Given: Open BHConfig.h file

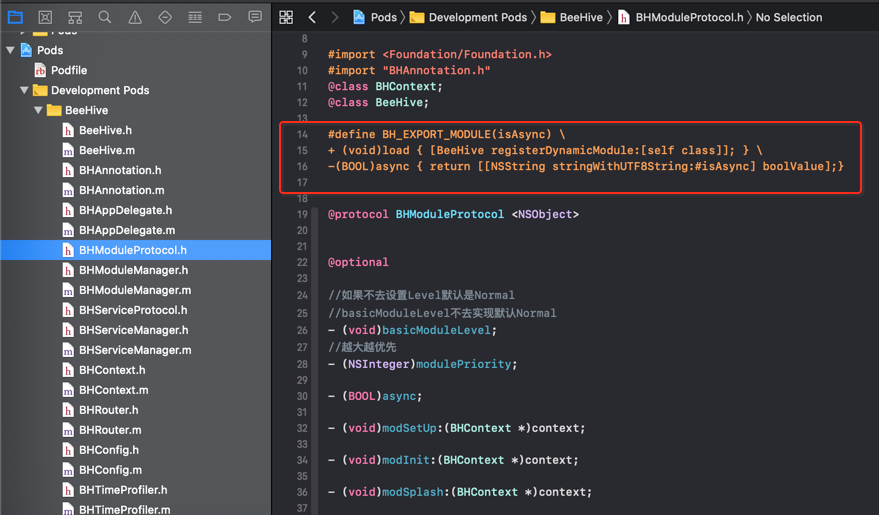Looking at the screenshot, I should (x=109, y=450).
